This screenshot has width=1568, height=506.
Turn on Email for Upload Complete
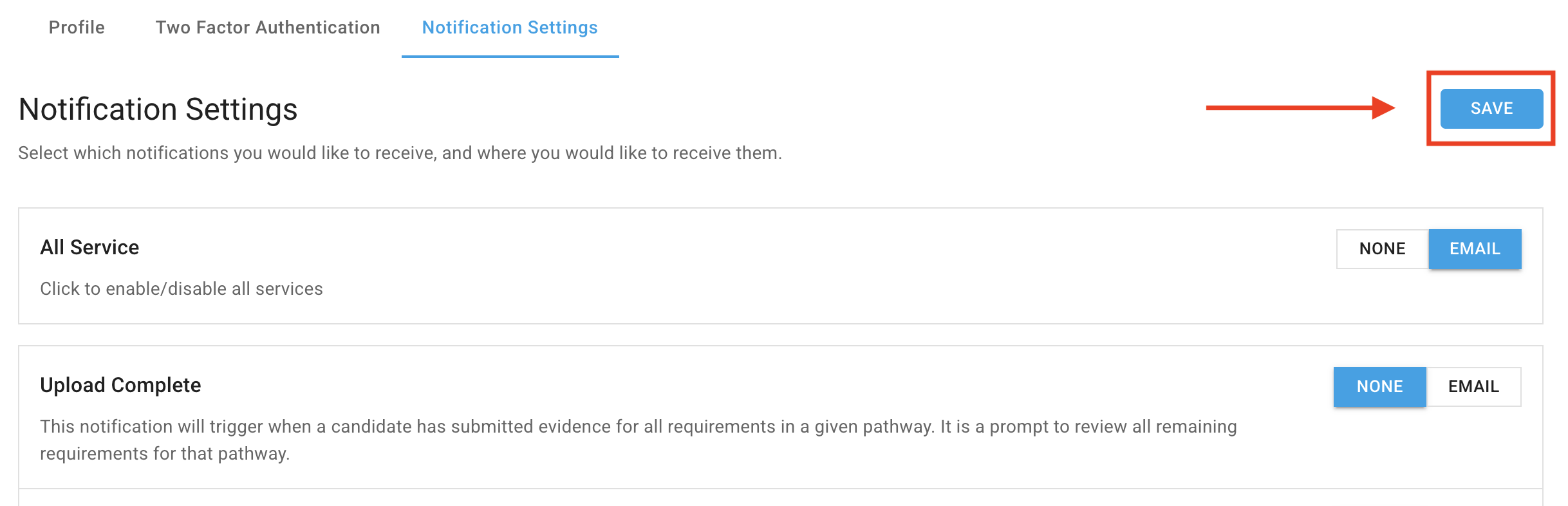[1473, 387]
